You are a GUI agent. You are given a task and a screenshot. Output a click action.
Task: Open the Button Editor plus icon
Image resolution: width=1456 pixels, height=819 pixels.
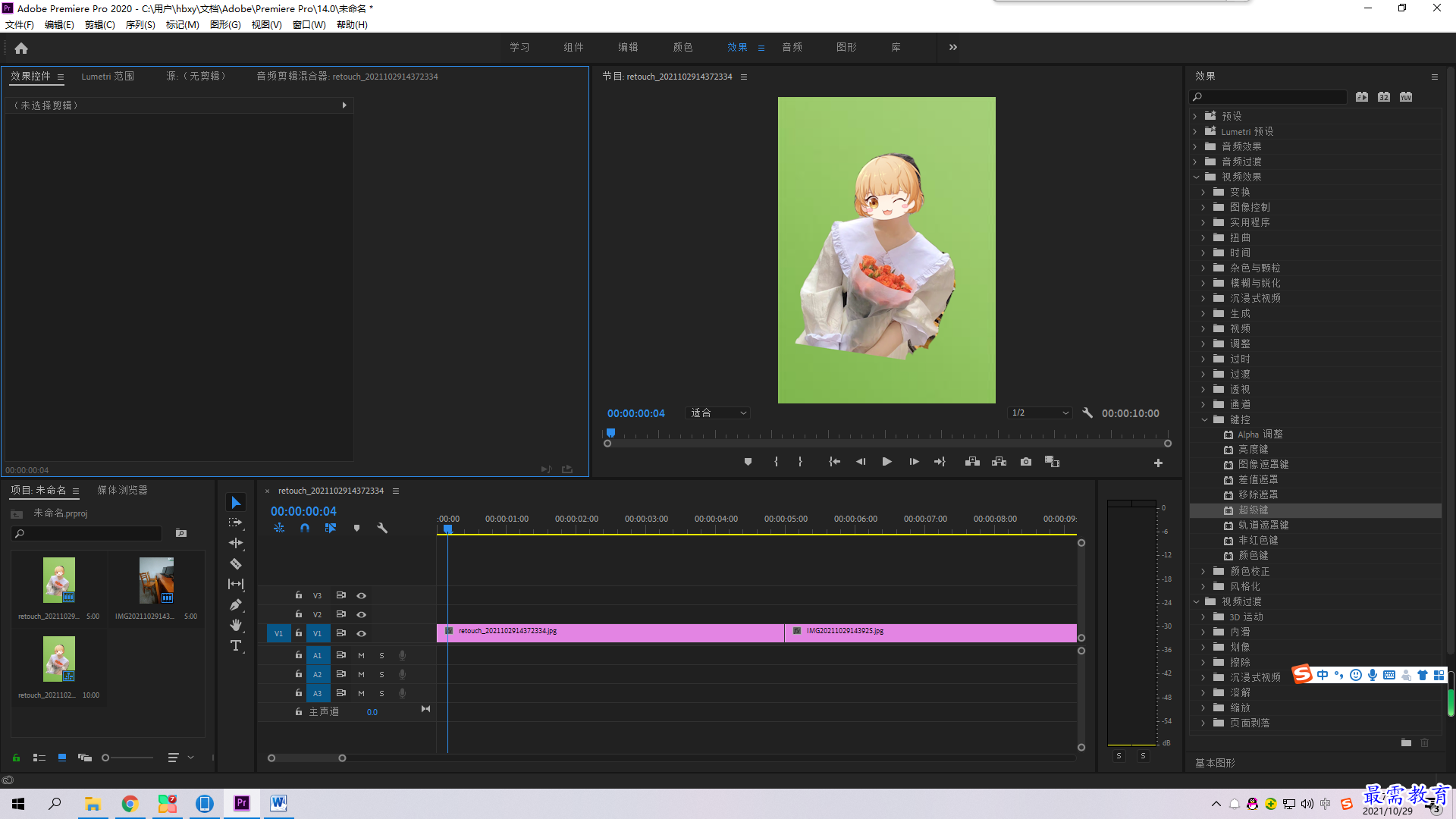(1158, 463)
